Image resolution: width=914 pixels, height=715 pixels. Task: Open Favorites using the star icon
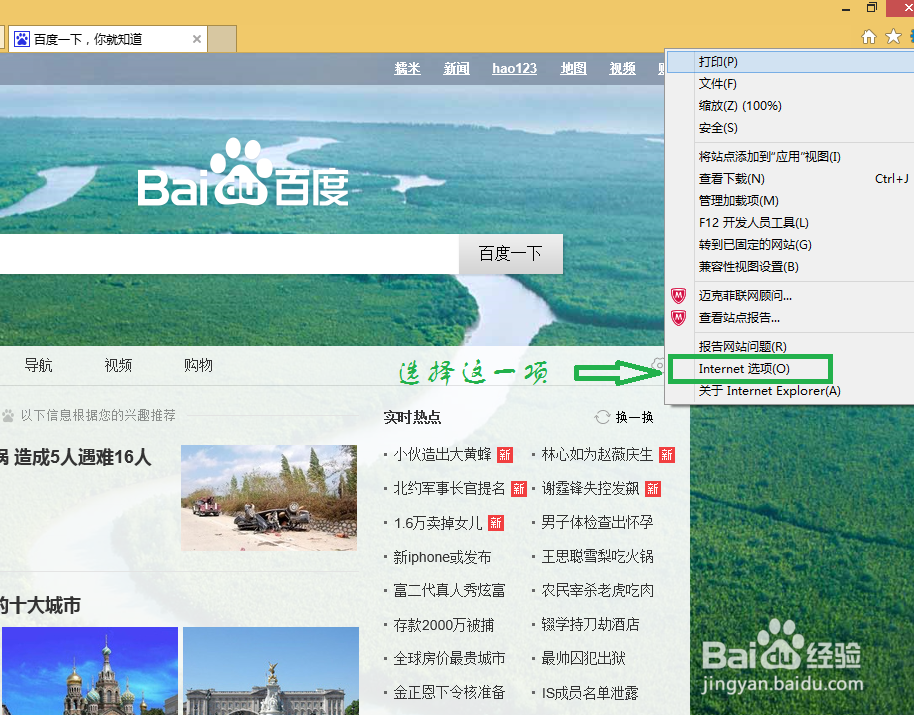tap(893, 36)
